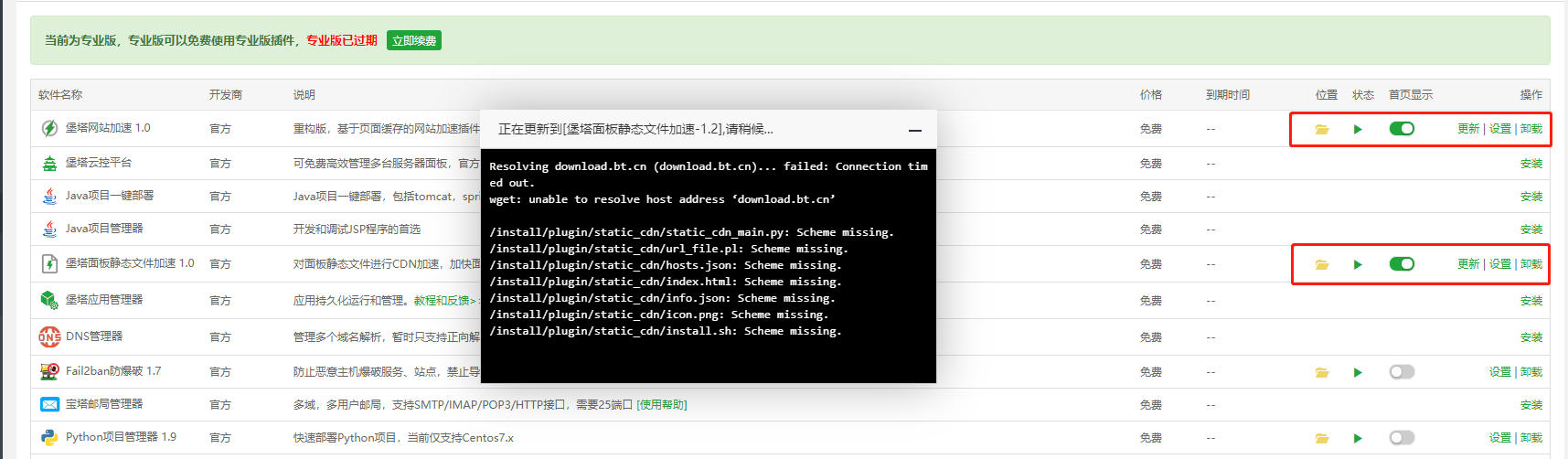Click the 到期时间 column header
This screenshot has width=1568, height=459.
(1228, 95)
